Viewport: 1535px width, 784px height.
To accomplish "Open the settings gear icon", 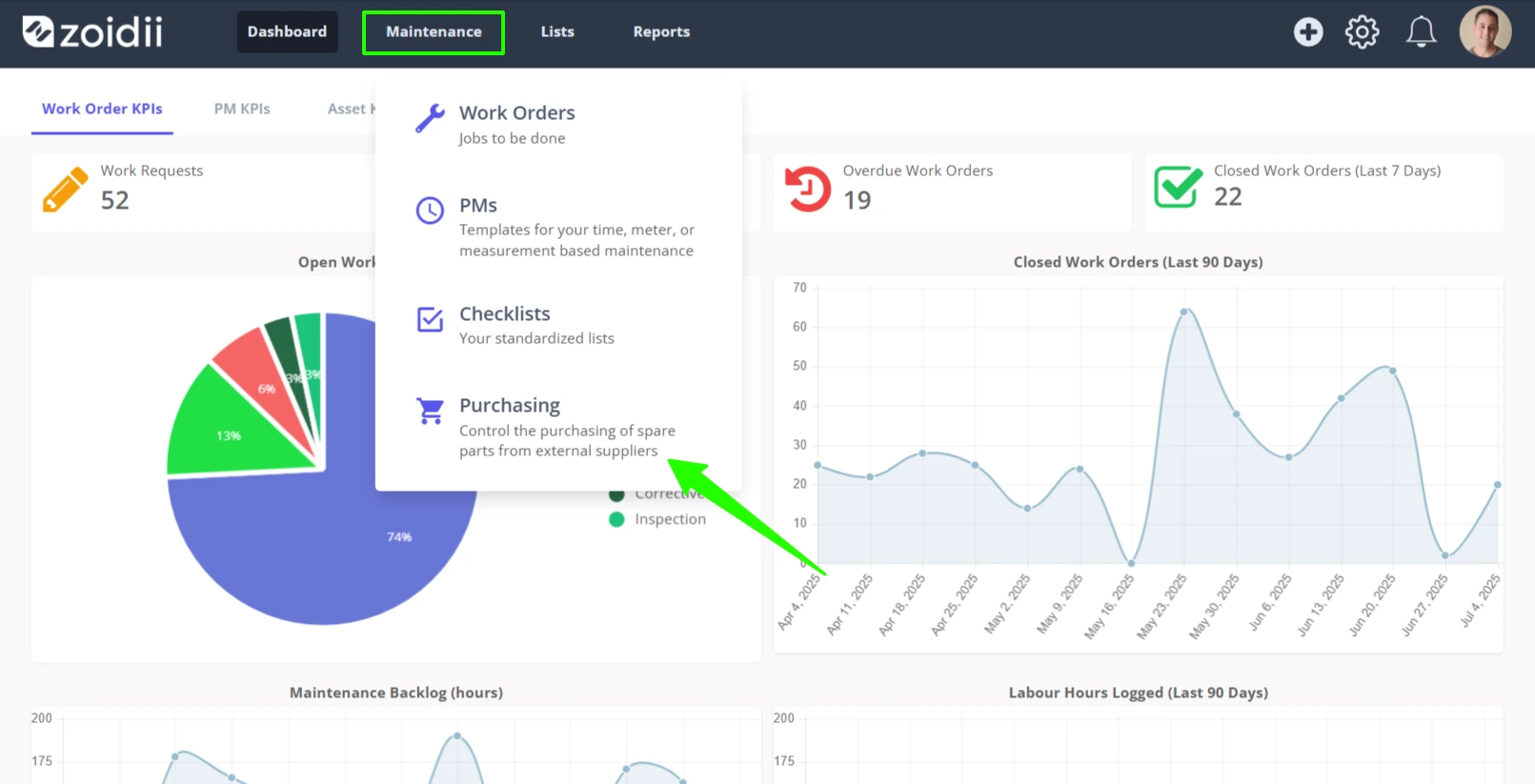I will coord(1362,31).
